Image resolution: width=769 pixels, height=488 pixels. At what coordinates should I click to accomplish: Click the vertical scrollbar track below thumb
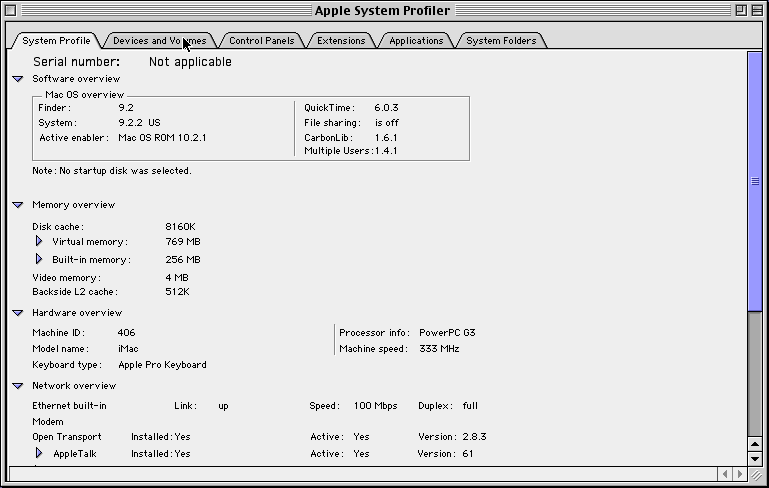tap(755, 373)
